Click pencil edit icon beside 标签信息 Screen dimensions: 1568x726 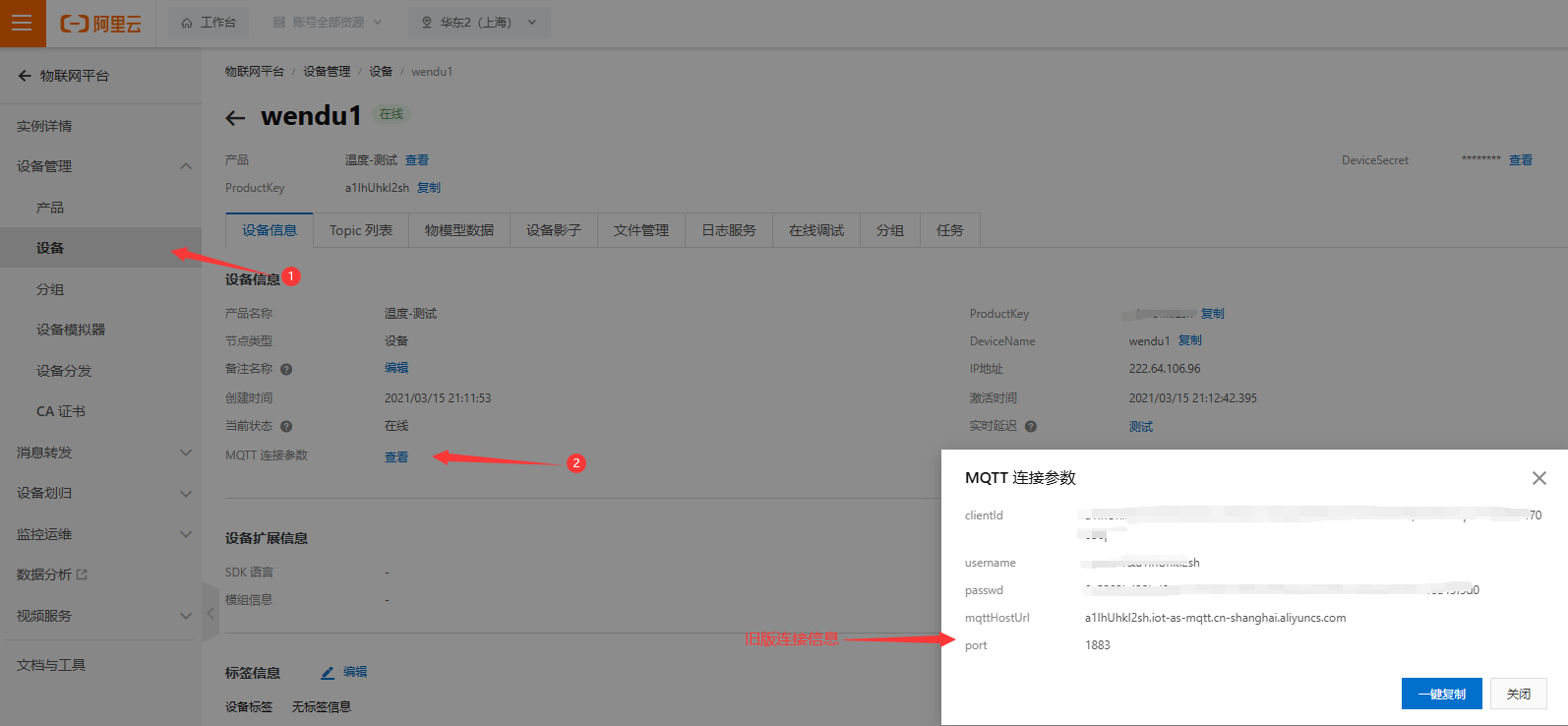(328, 673)
